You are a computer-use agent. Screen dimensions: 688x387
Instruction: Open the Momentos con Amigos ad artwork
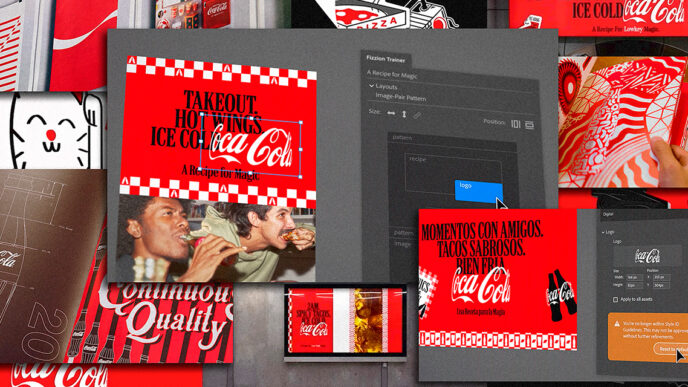498,280
